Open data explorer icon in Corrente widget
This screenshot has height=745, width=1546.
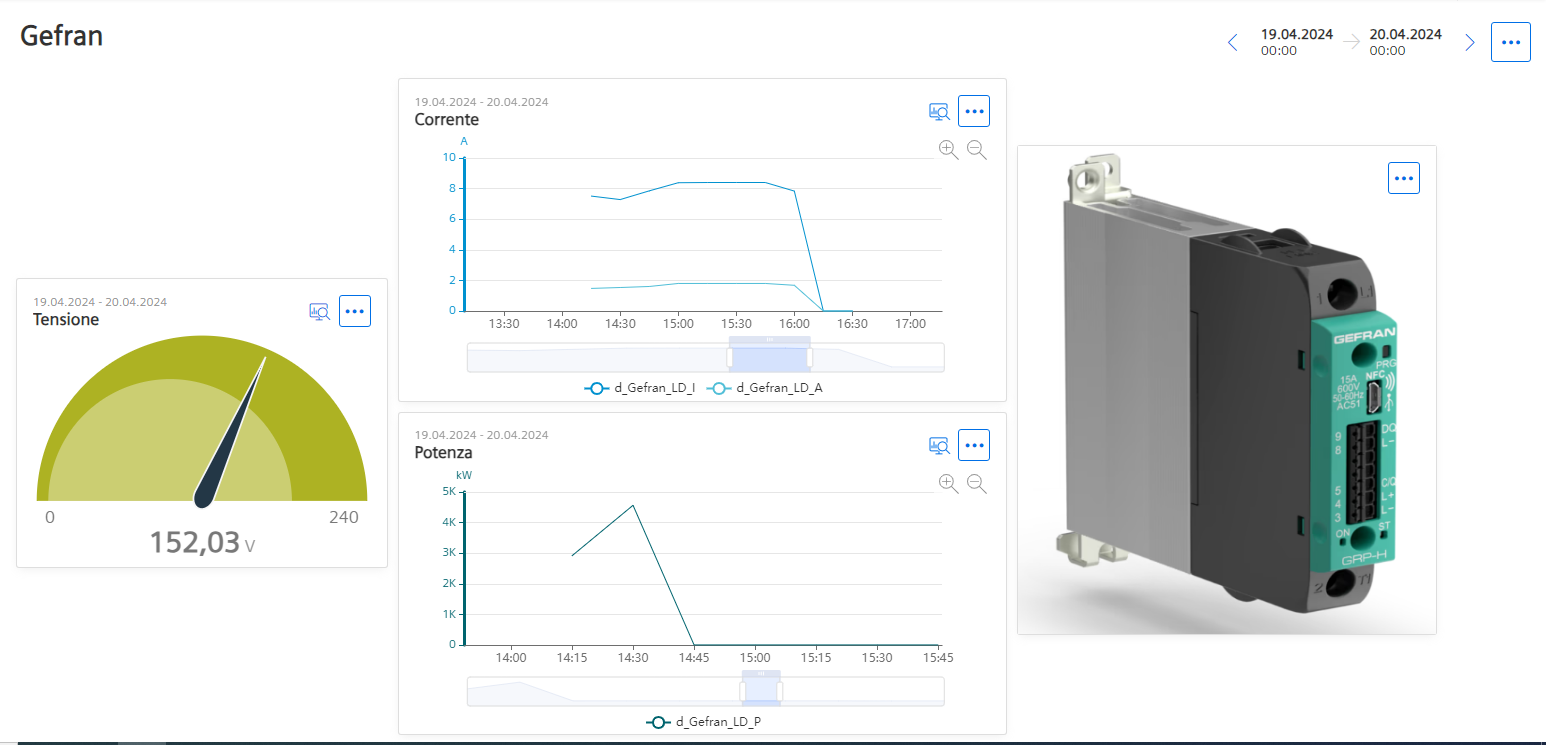tap(938, 112)
